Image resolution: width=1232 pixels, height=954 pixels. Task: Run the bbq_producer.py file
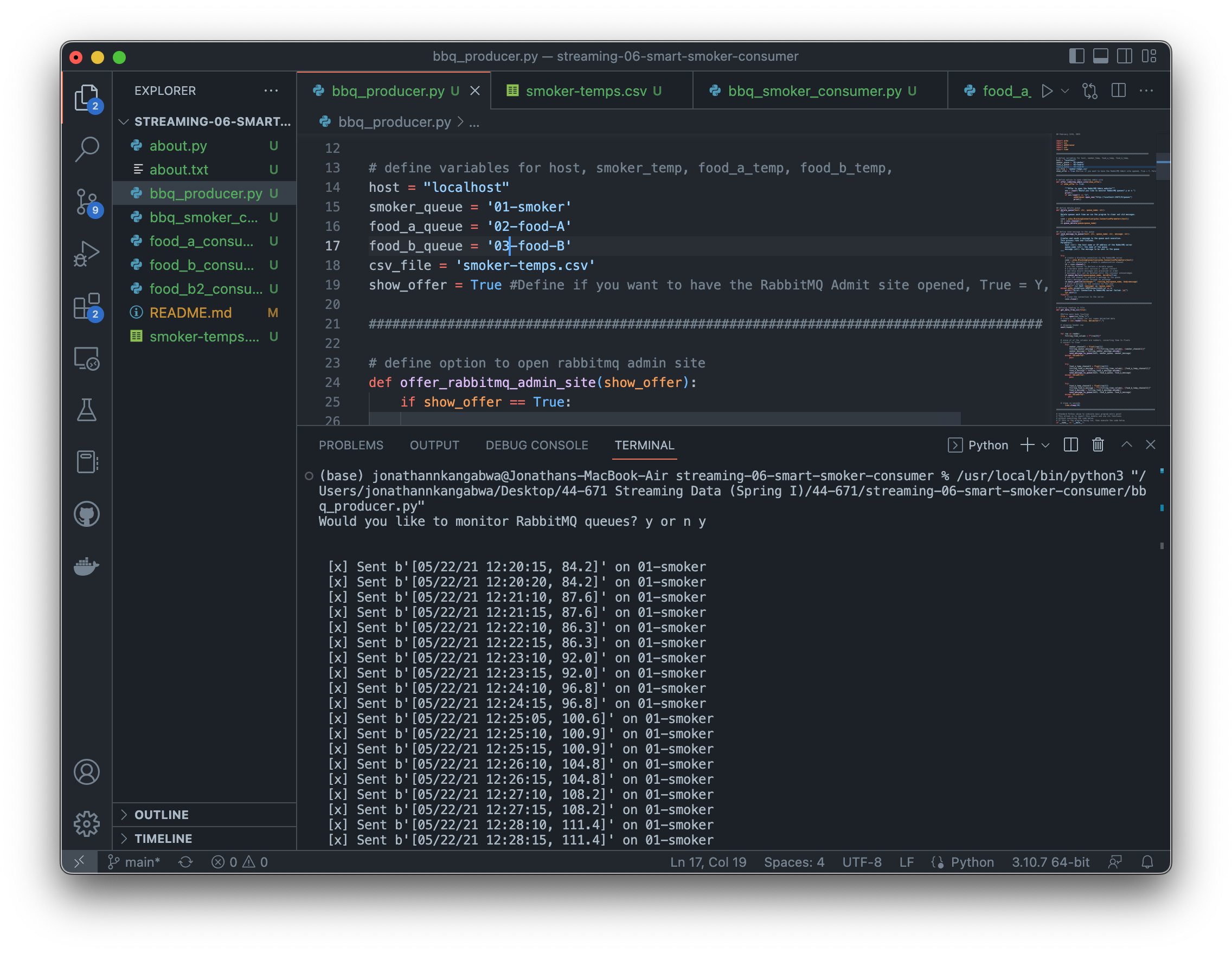tap(1048, 91)
